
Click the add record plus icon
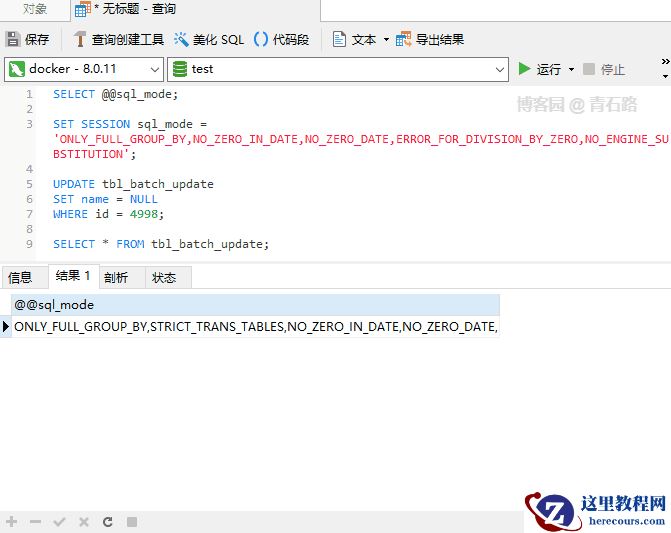(12, 522)
